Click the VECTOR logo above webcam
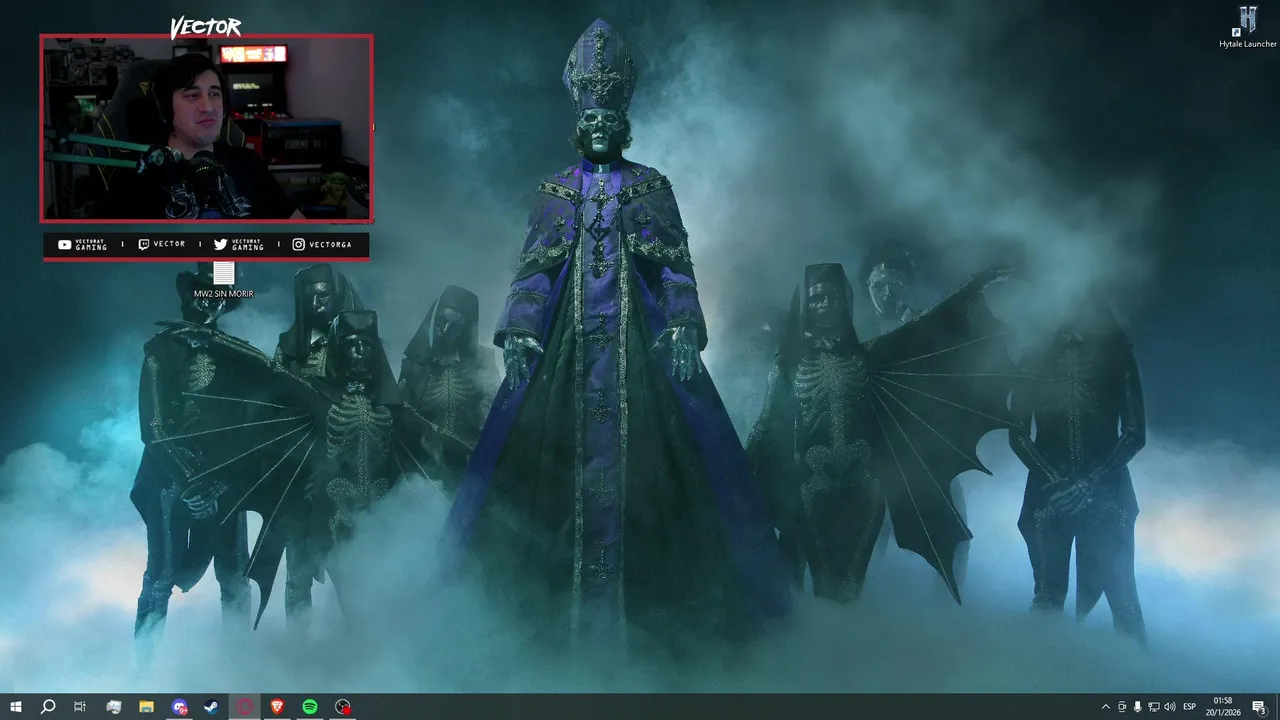Image resolution: width=1280 pixels, height=720 pixels. point(205,27)
